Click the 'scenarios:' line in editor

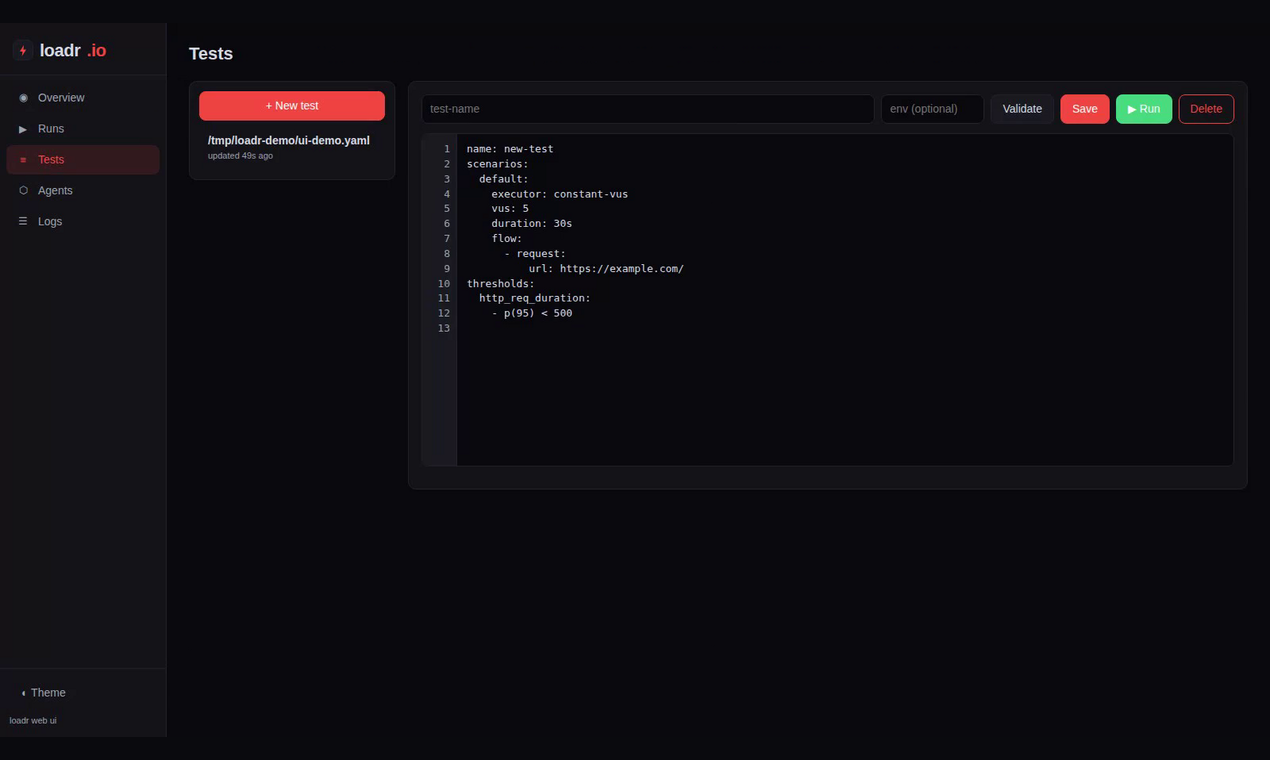click(497, 164)
